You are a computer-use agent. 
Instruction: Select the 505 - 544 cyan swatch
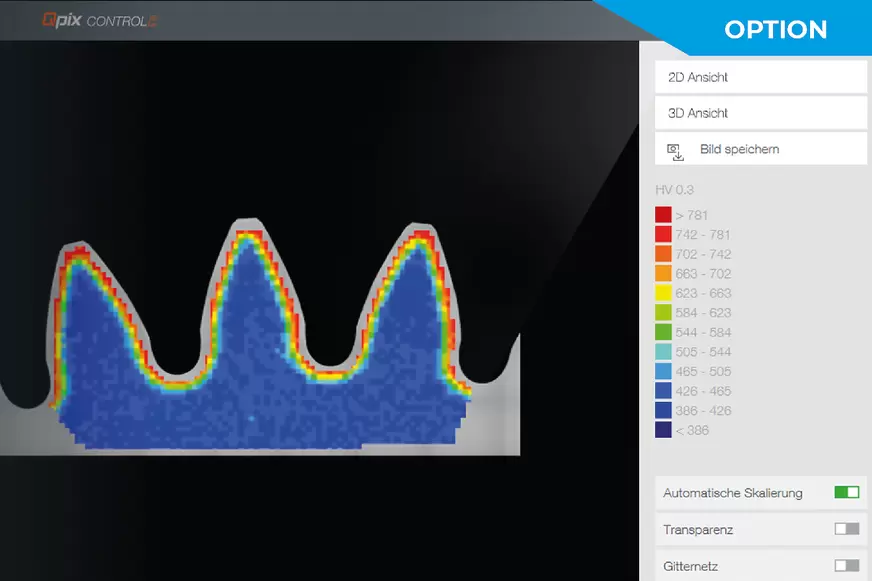tap(663, 352)
